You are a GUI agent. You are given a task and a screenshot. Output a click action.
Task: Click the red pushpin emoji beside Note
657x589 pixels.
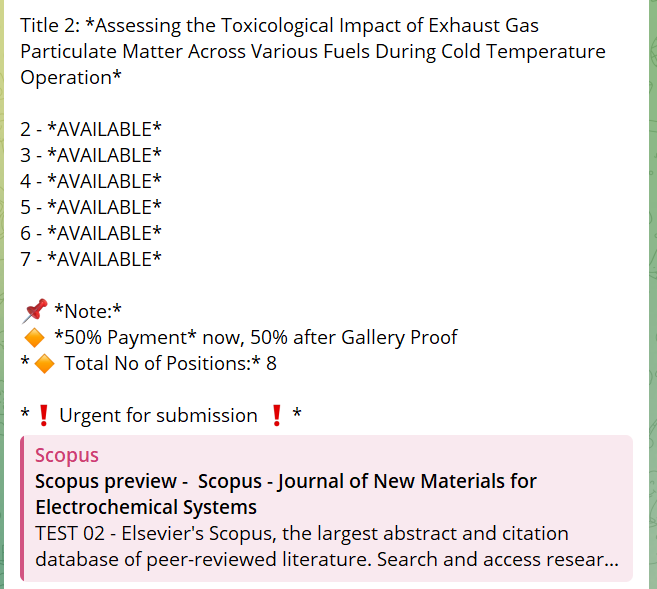(35, 311)
